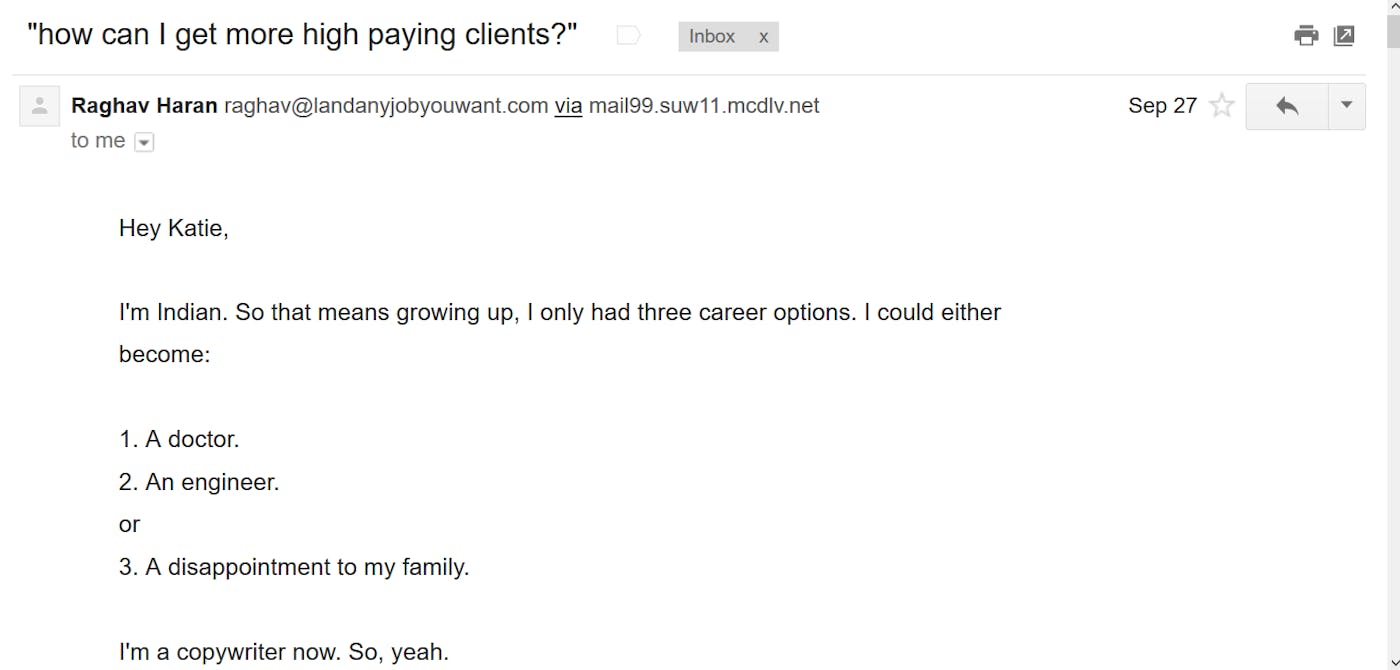Click the scrollbar up arrow

[x=1392, y=6]
